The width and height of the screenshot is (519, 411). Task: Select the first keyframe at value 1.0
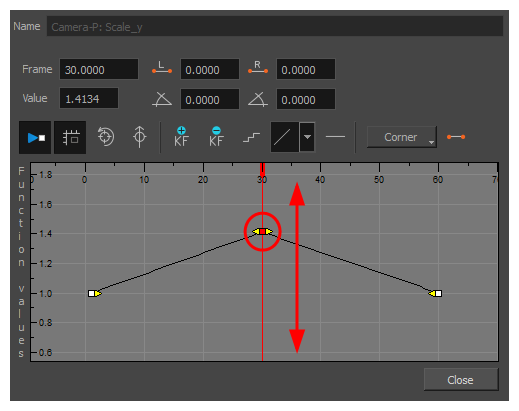click(92, 293)
